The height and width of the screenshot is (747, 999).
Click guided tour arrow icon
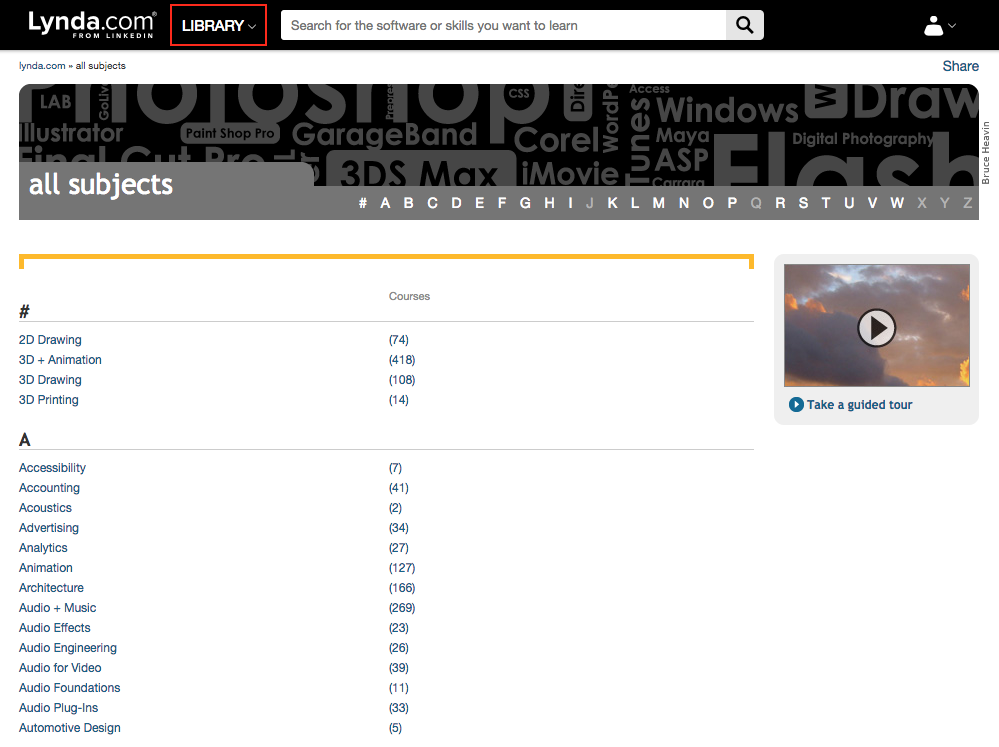coord(796,405)
